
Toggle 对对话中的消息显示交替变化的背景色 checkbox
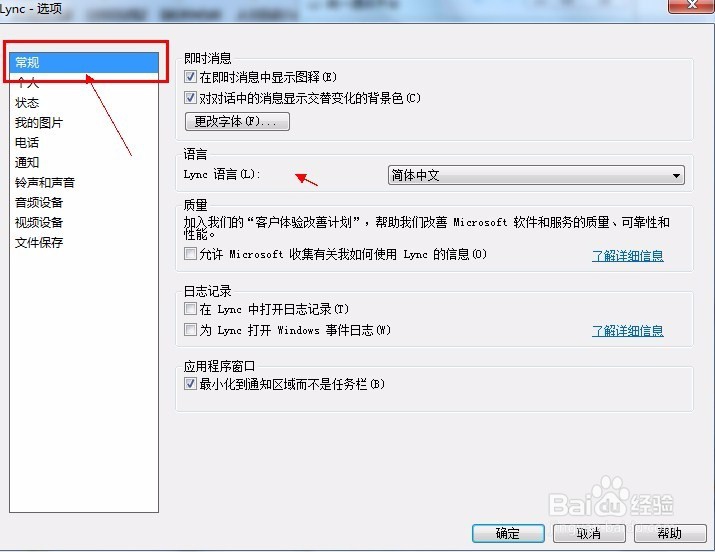coord(190,98)
